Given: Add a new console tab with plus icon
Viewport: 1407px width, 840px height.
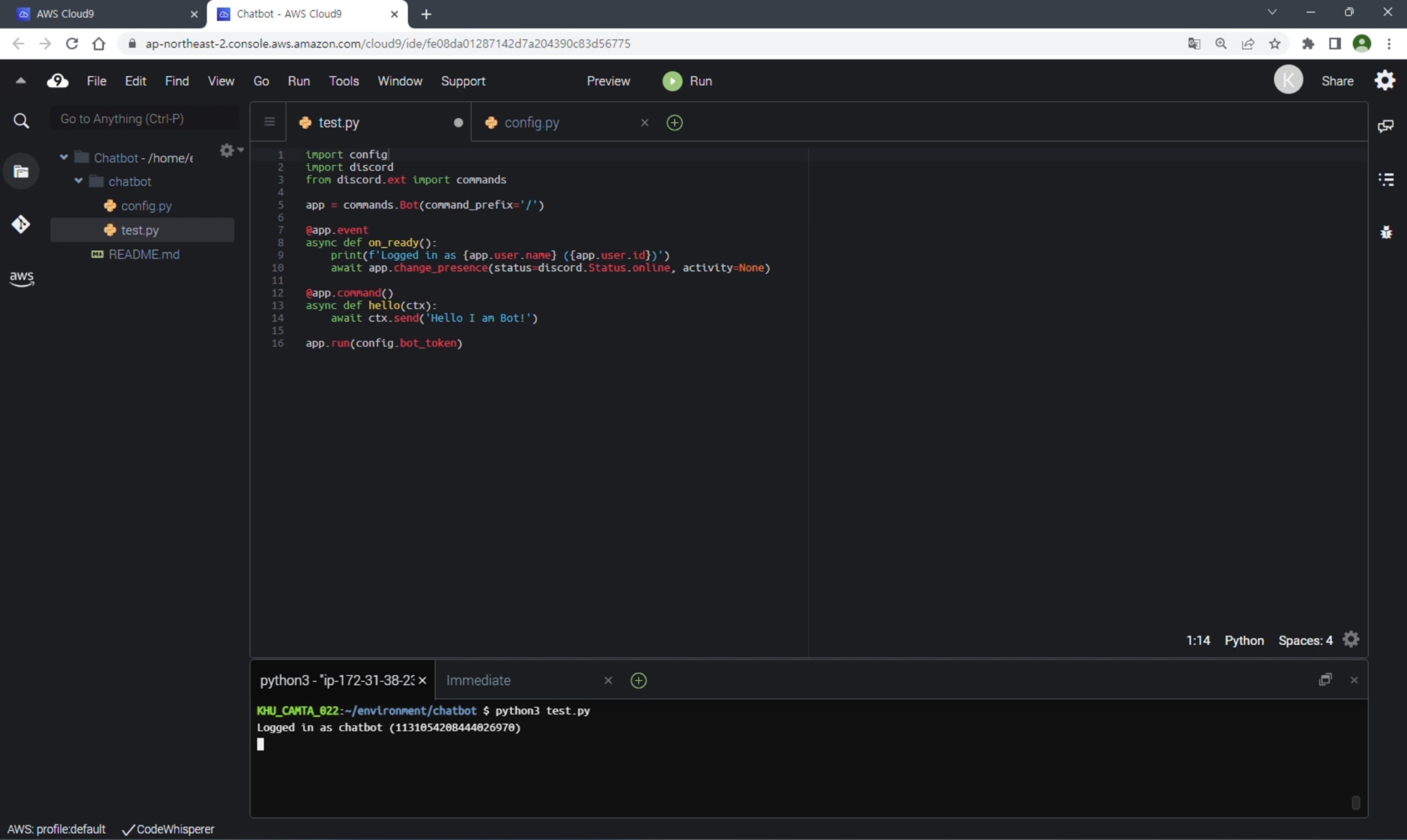Looking at the screenshot, I should tap(638, 680).
